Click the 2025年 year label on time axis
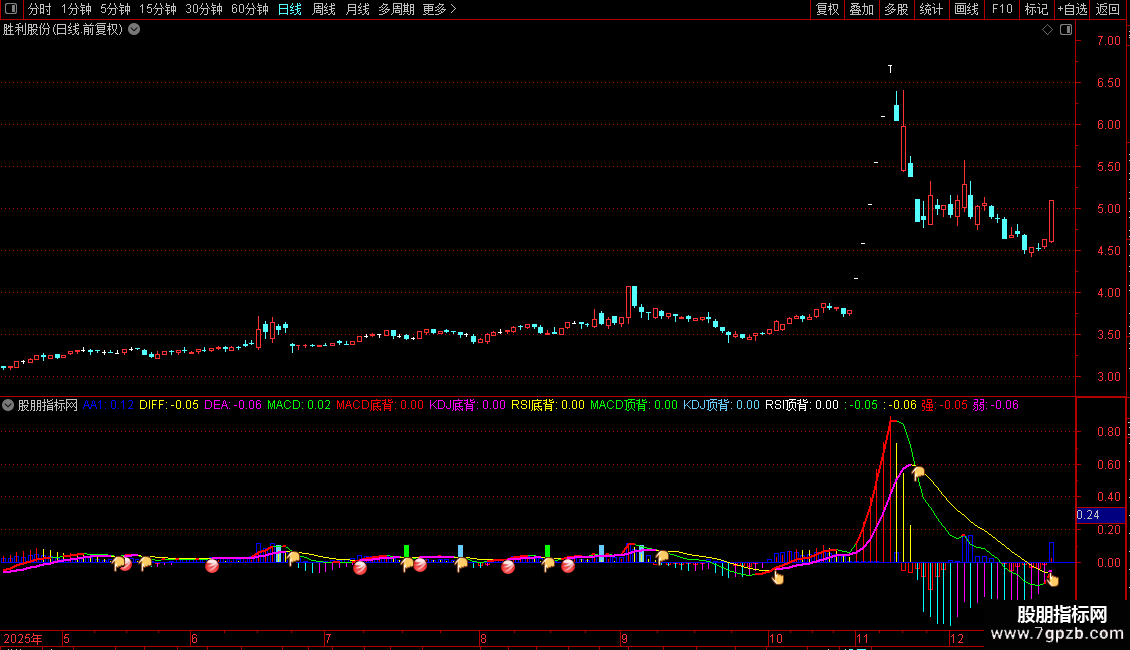1130x650 pixels. 22,639
